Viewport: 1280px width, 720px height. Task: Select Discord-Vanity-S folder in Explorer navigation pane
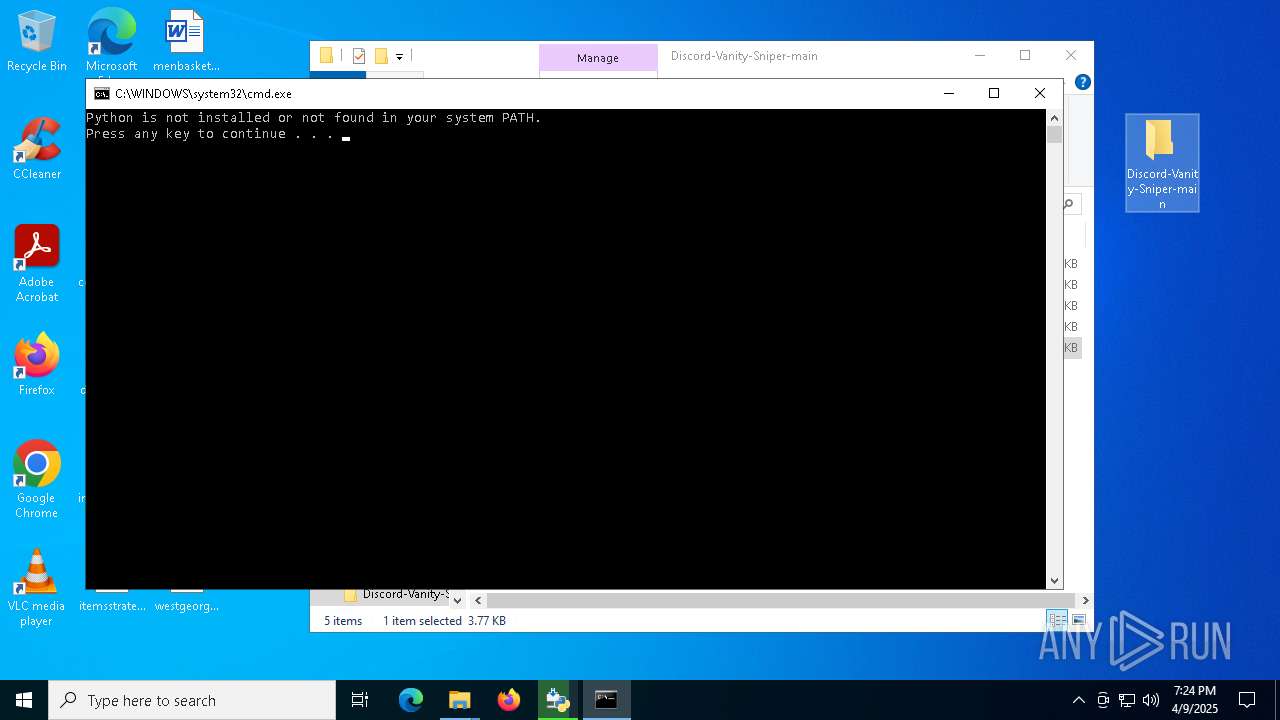coord(397,594)
